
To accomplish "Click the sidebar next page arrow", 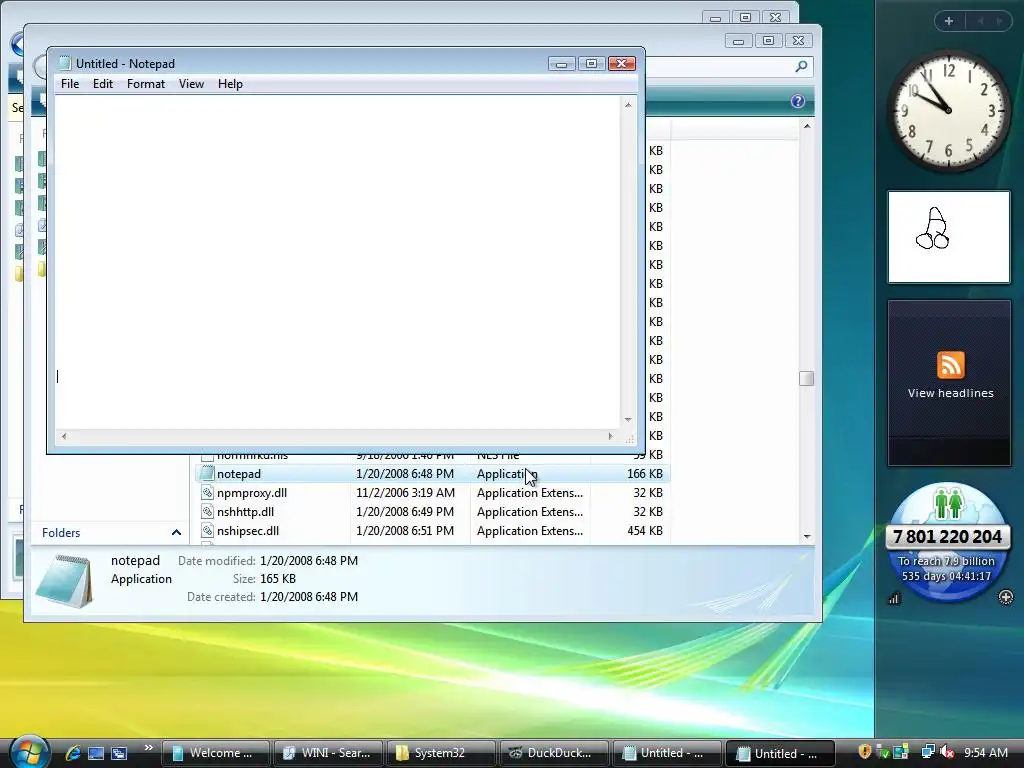I will pyautogui.click(x=999, y=21).
